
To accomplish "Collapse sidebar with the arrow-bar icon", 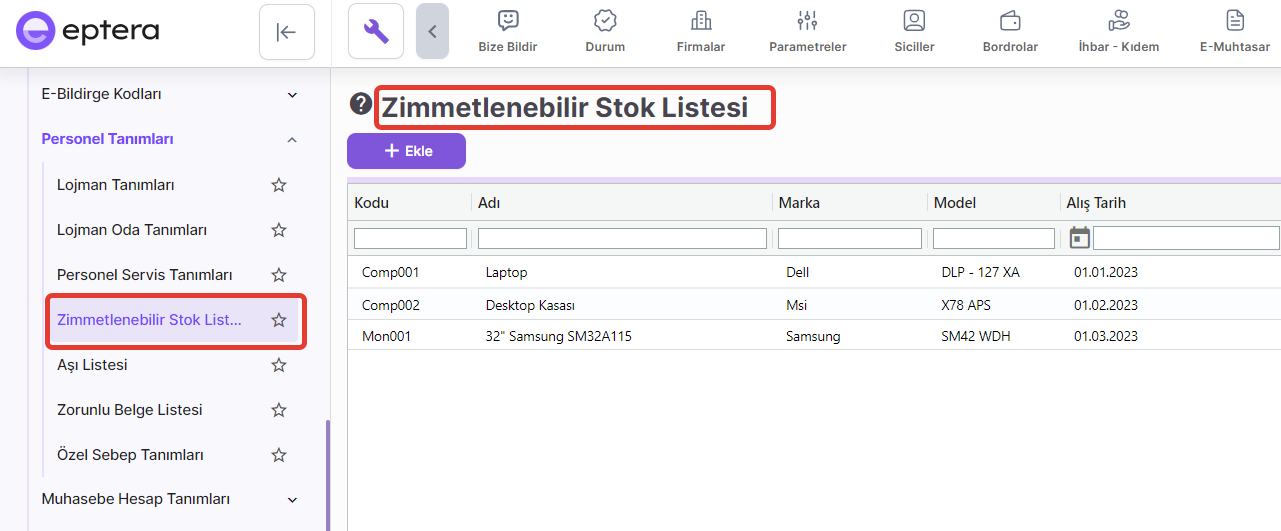I will click(x=286, y=32).
